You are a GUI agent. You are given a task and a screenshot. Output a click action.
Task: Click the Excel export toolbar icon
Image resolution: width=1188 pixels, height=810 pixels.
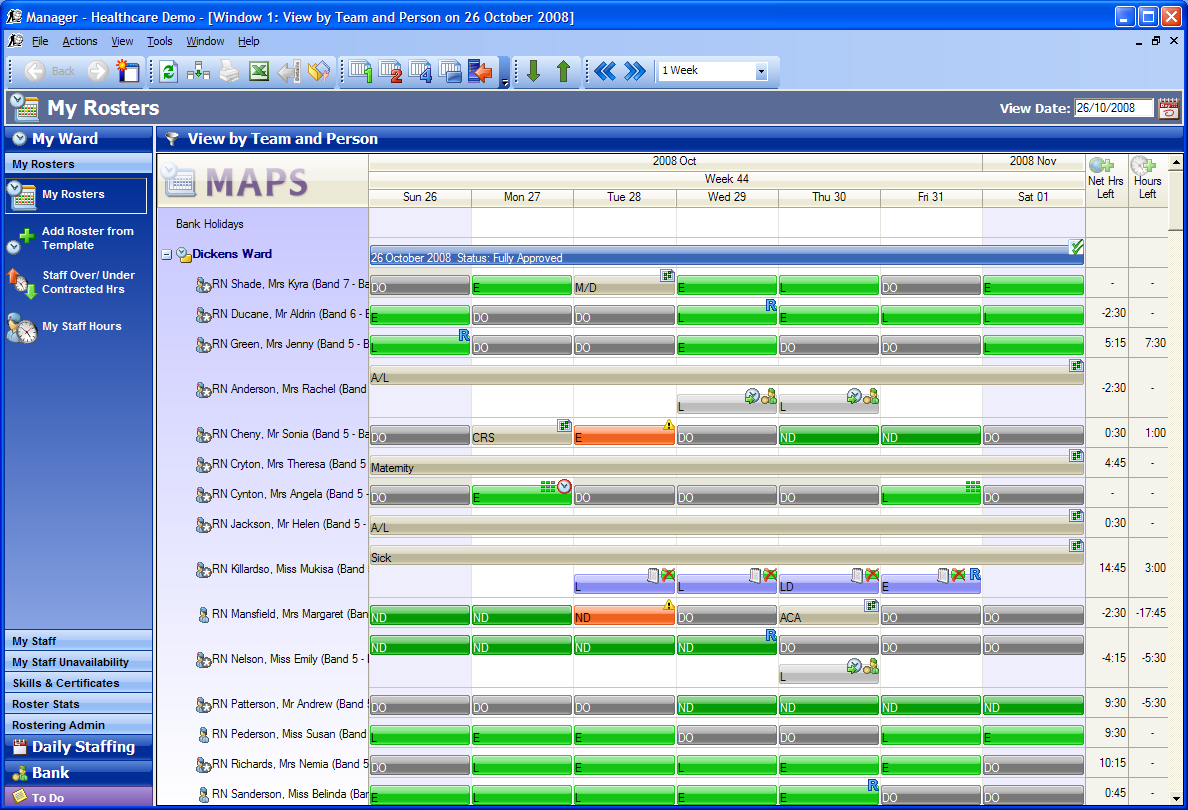point(259,71)
